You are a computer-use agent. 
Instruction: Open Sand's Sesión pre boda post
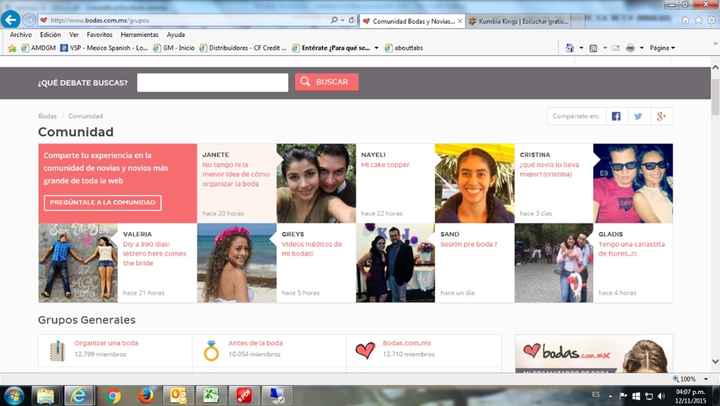click(468, 244)
